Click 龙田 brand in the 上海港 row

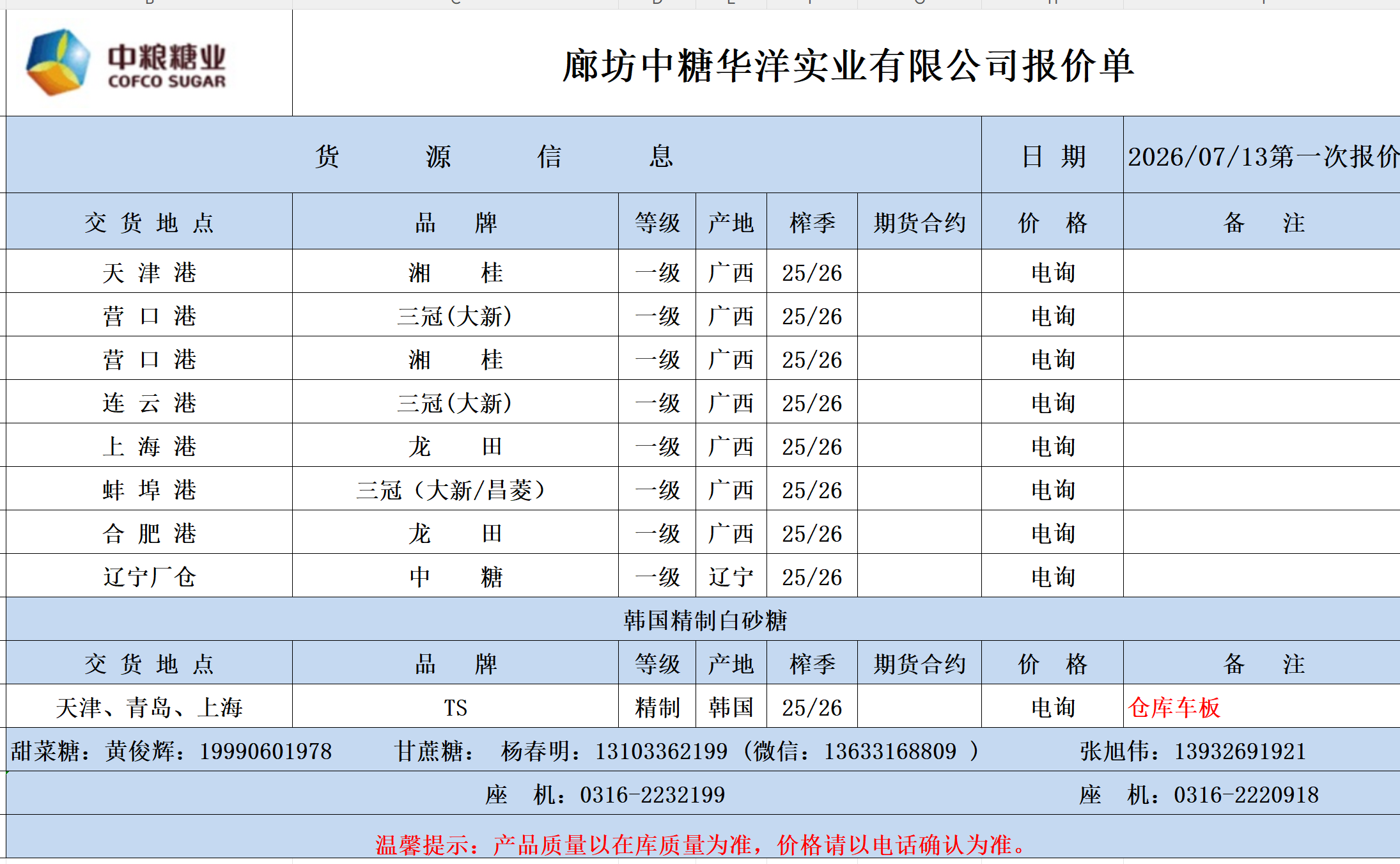455,446
